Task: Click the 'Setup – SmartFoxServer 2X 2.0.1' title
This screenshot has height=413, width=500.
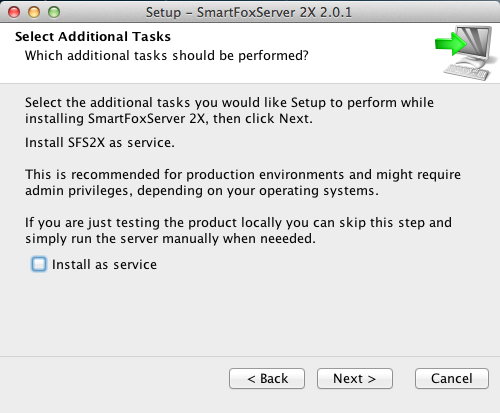Action: [x=249, y=12]
